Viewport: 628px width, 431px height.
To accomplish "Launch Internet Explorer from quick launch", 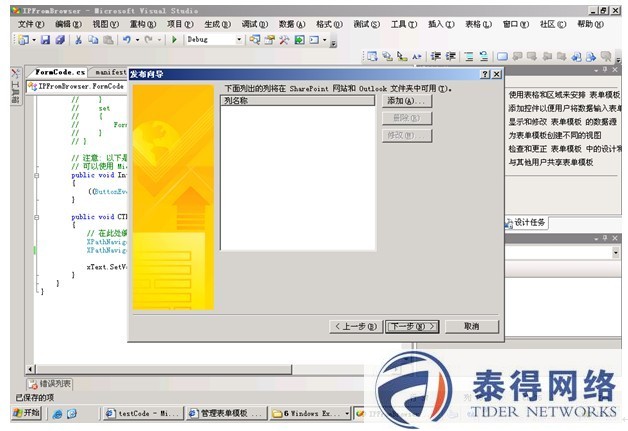I will (x=57, y=414).
